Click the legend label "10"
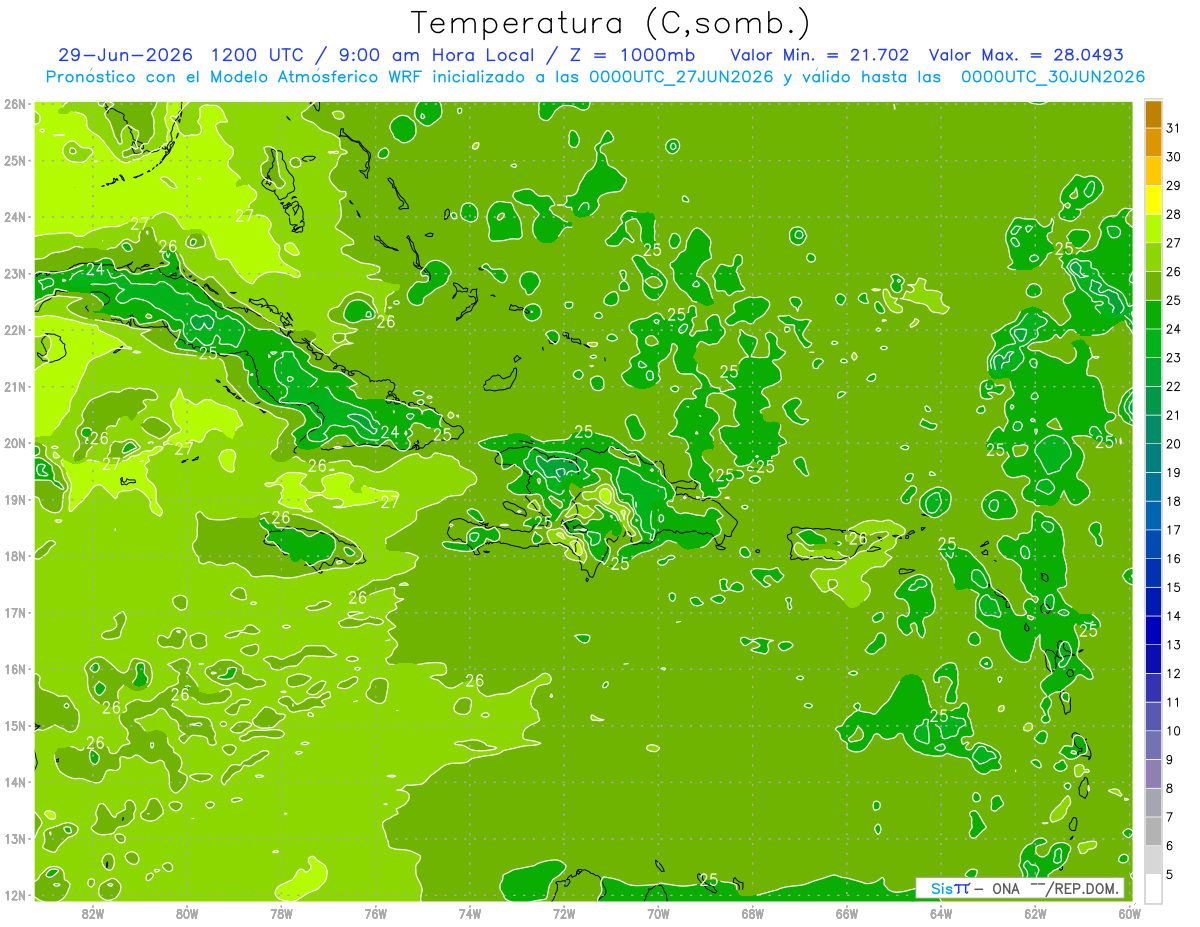Viewport: 1200px width, 927px height. pyautogui.click(x=1173, y=731)
